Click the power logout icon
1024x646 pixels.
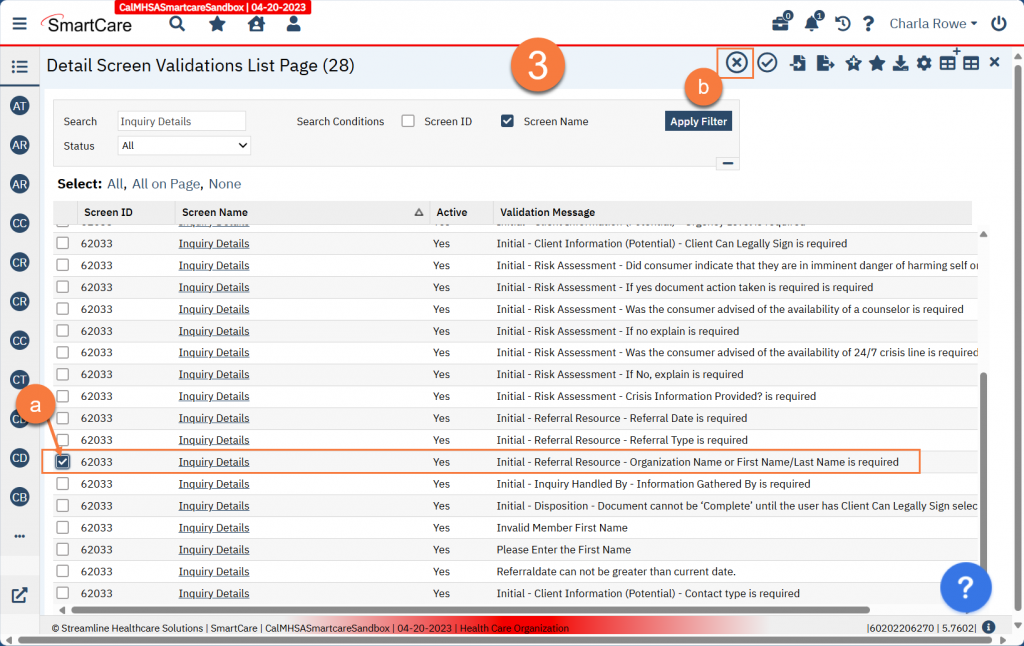coord(998,24)
